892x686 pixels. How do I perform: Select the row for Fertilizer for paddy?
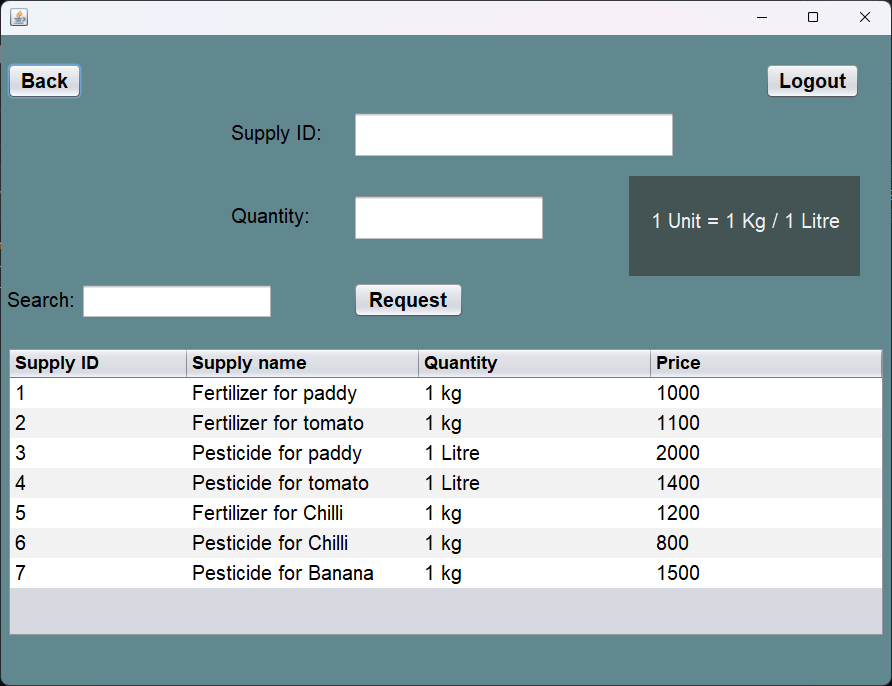tap(300, 393)
